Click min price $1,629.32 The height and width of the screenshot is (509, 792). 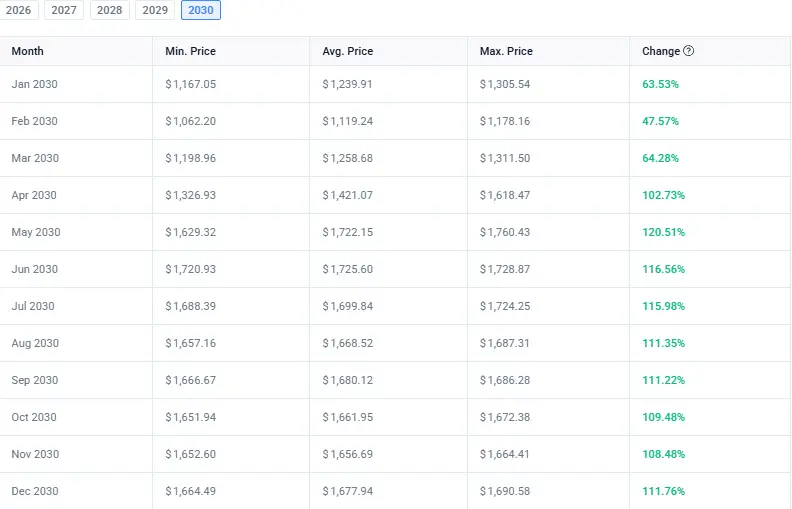coord(190,232)
